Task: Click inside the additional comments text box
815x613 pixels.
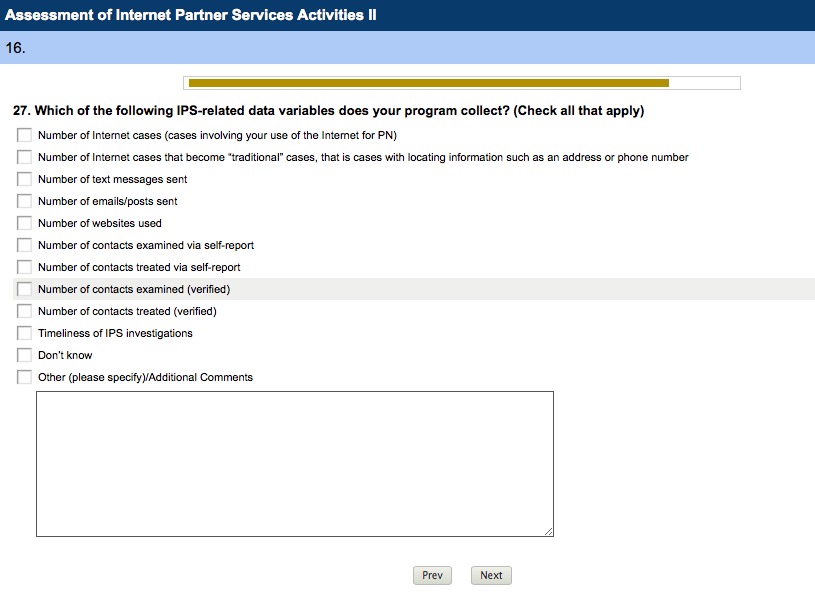Action: coord(294,463)
